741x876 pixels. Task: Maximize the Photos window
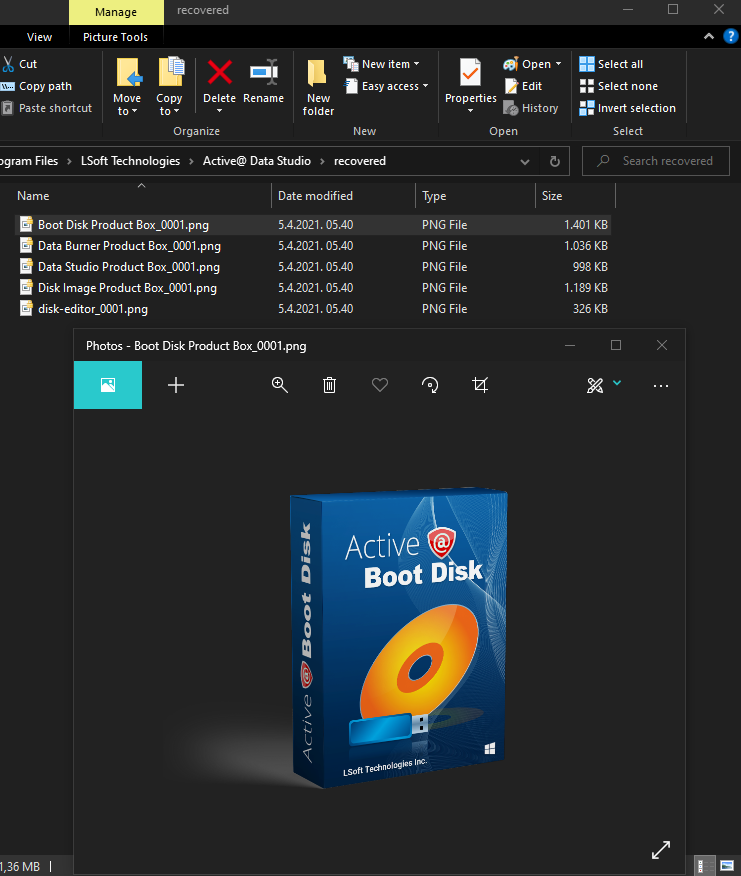(x=616, y=345)
